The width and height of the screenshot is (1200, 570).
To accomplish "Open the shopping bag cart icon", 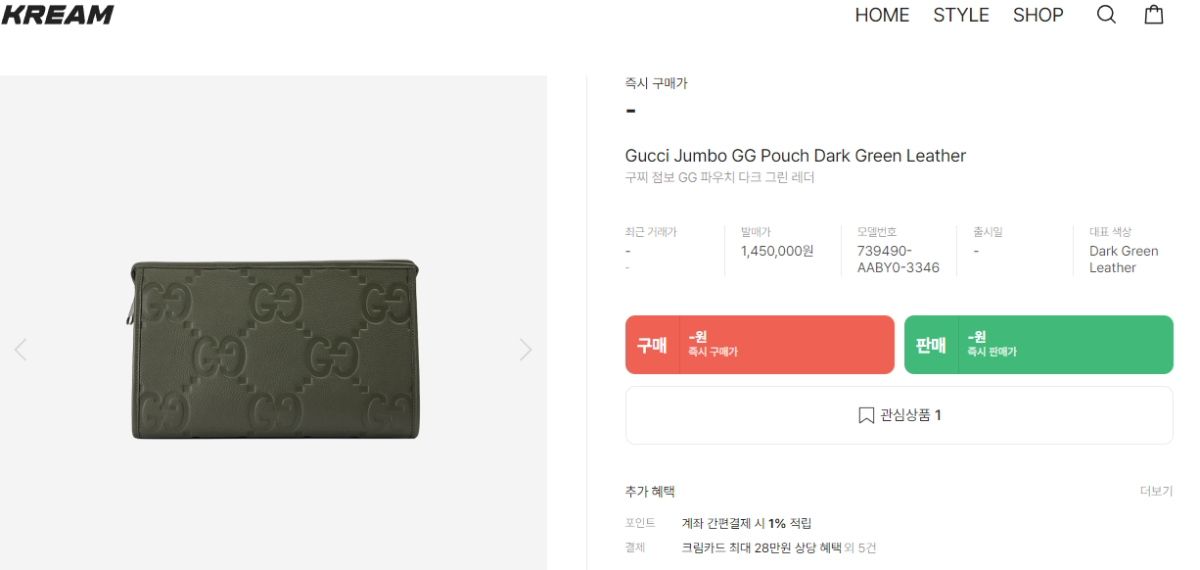I will click(x=1154, y=15).
